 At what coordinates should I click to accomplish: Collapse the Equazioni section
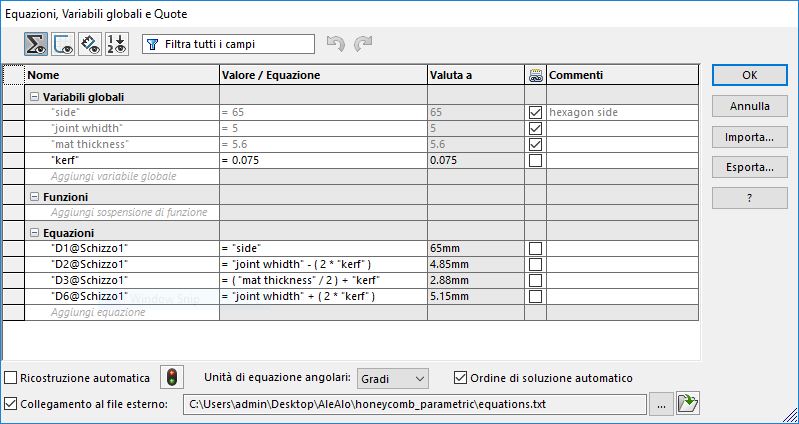pos(35,233)
